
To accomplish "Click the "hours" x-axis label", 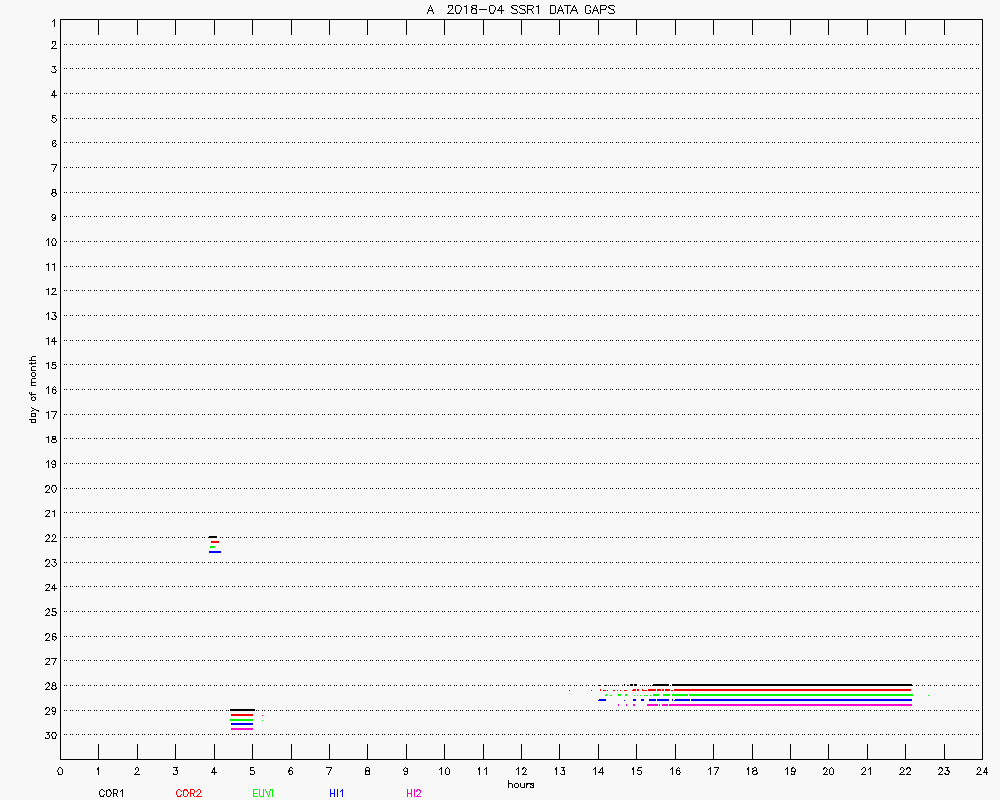I will coord(520,784).
